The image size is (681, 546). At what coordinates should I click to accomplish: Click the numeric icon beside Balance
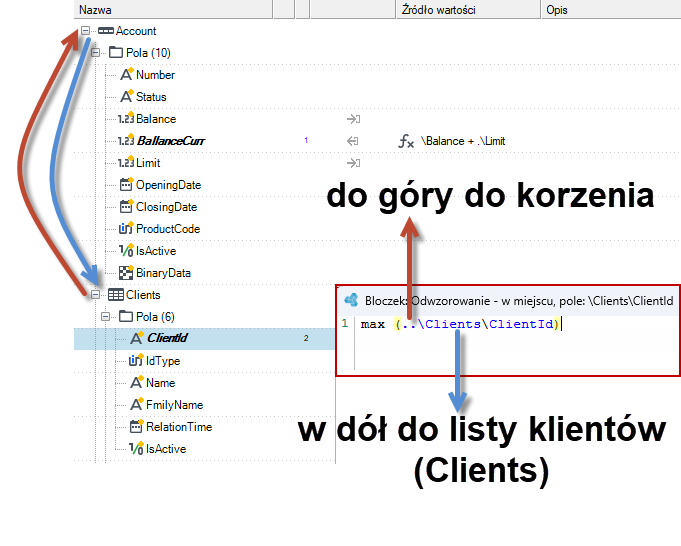click(x=126, y=118)
